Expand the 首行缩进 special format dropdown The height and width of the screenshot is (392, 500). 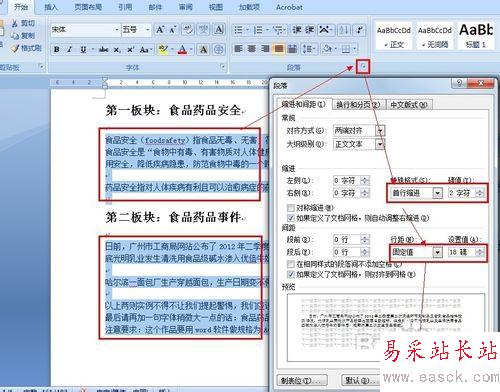[437, 193]
